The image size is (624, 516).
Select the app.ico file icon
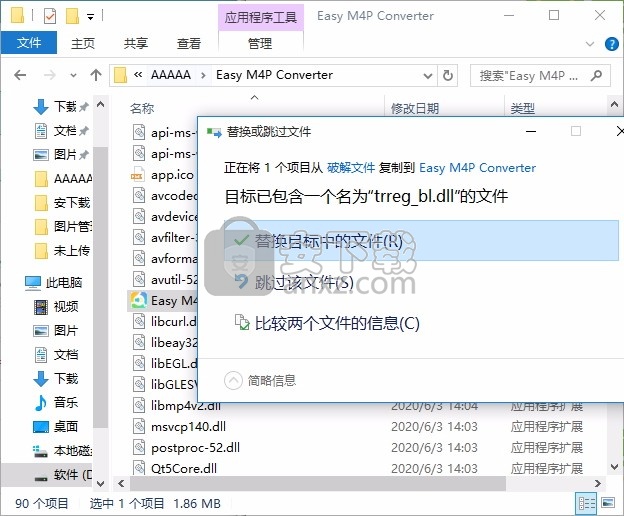138,174
